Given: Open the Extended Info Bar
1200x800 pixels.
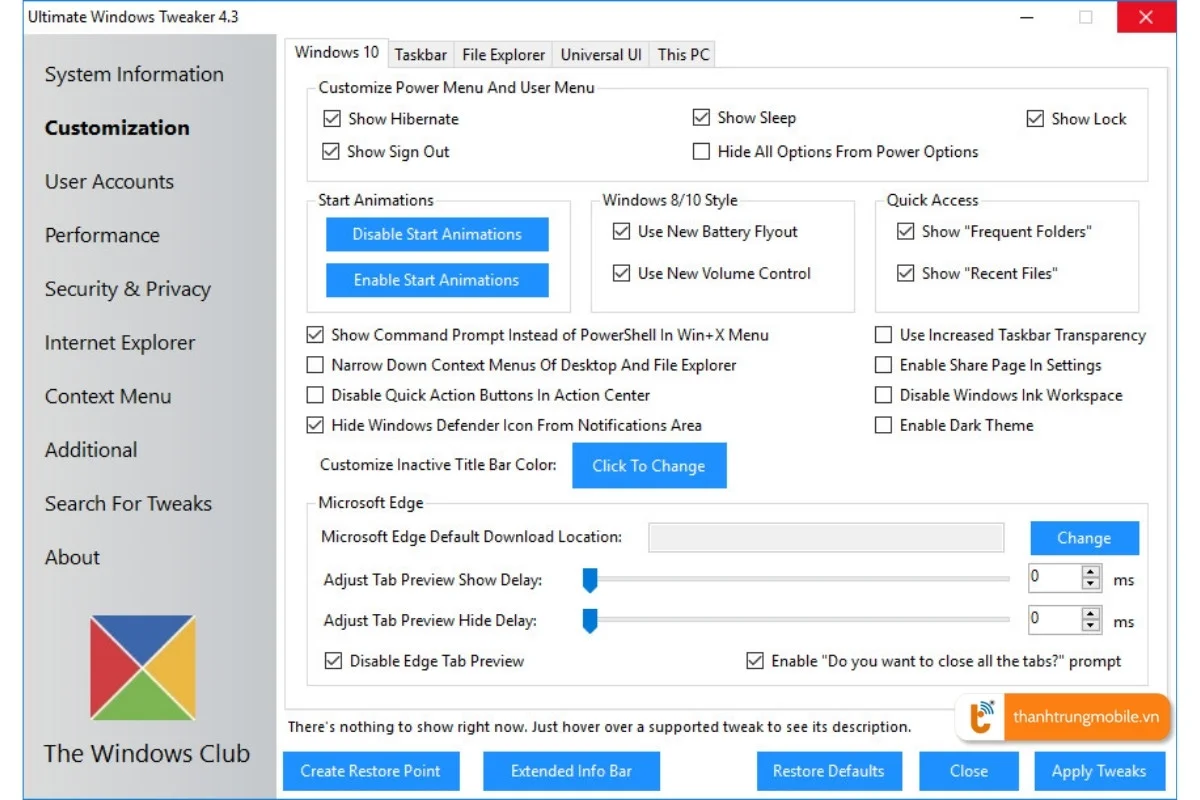Looking at the screenshot, I should (x=571, y=771).
